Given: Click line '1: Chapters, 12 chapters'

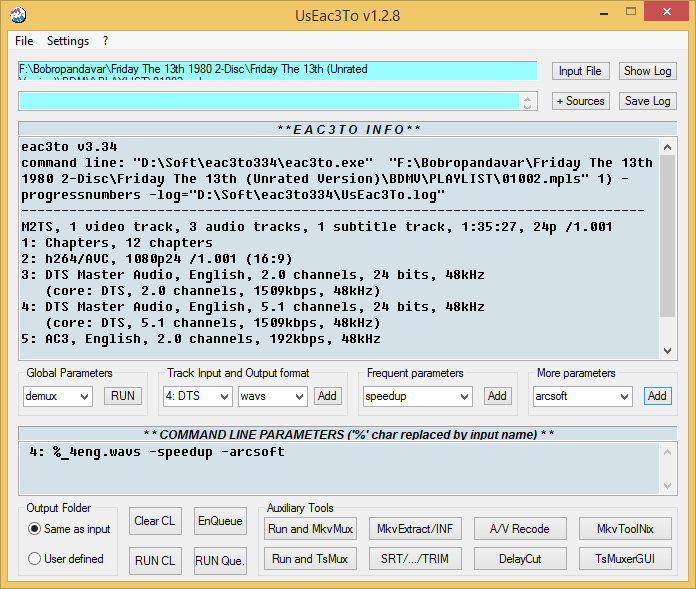Looking at the screenshot, I should (117, 243).
